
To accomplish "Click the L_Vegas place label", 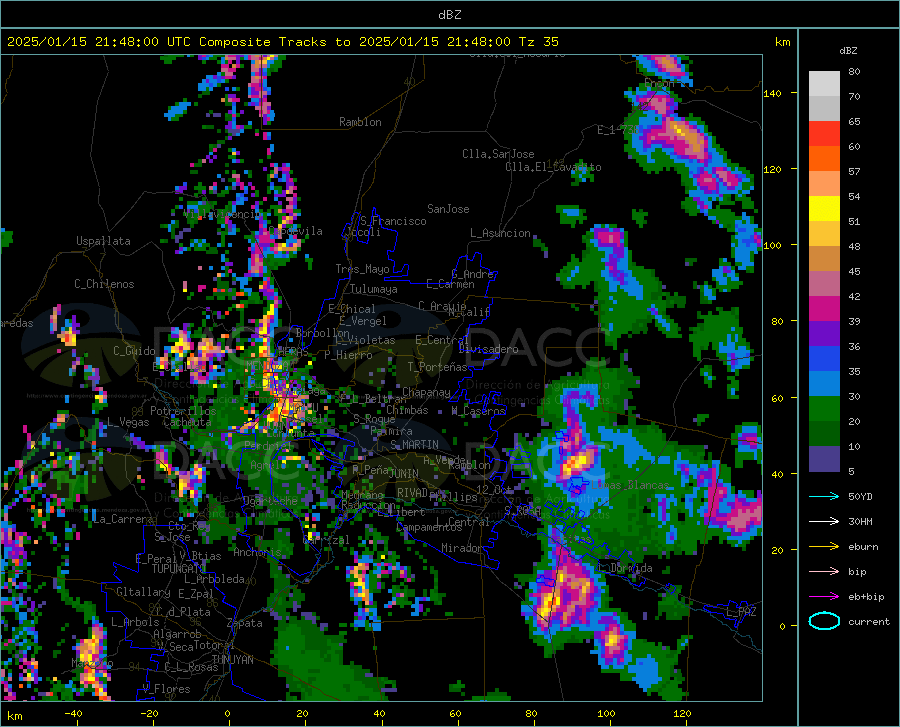I will pyautogui.click(x=128, y=422).
